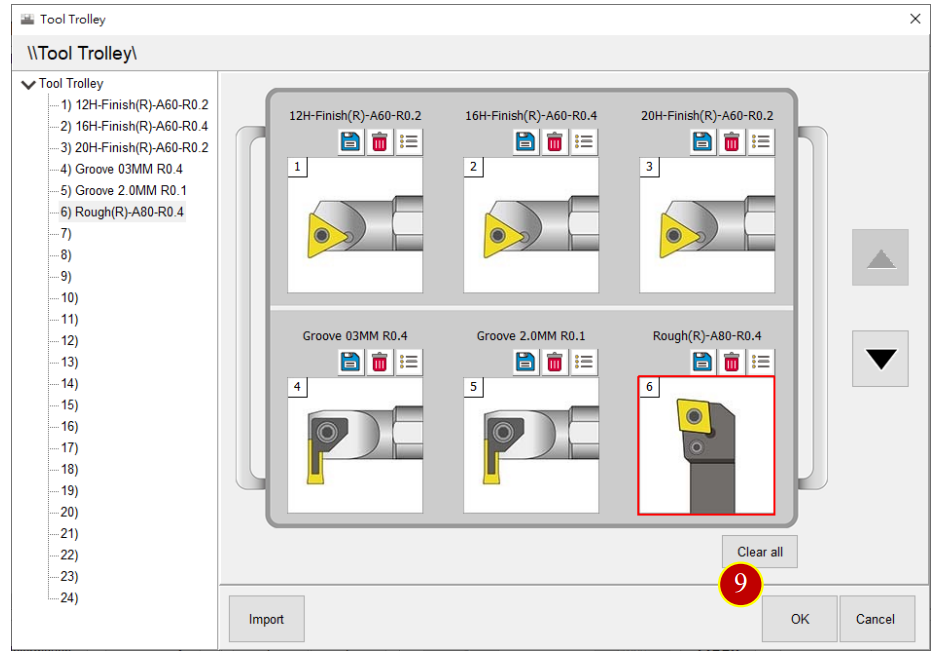Click the up arrow page button
Viewport: 949px width, 661px height.
tap(880, 257)
